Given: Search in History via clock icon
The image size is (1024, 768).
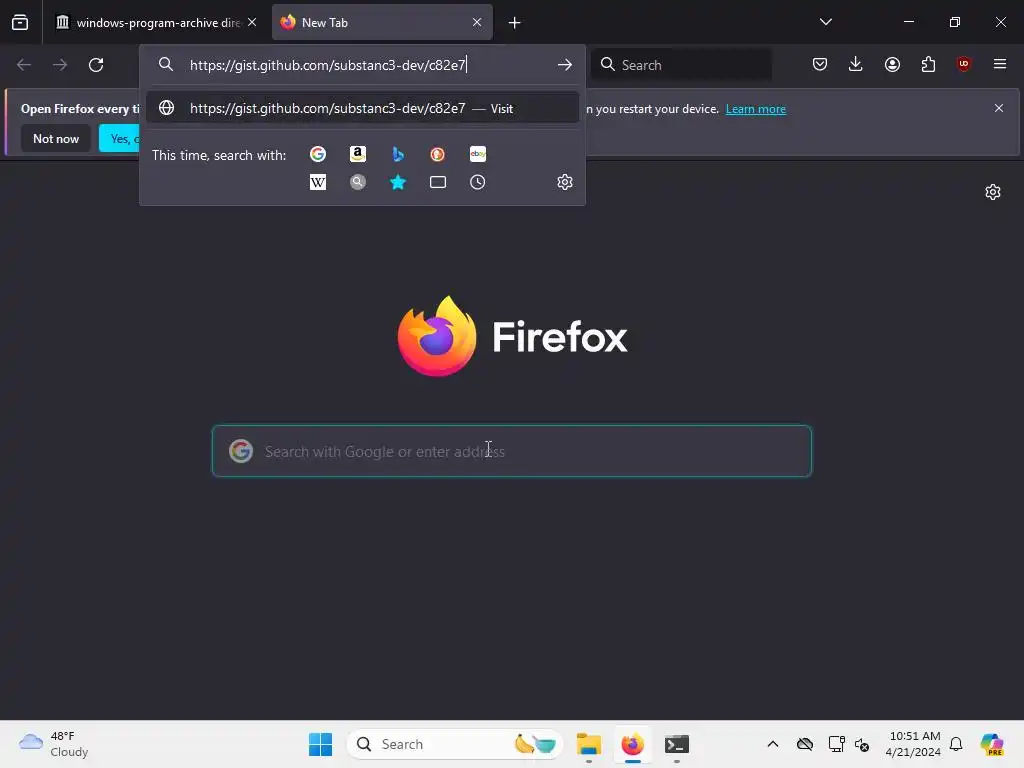Looking at the screenshot, I should [x=478, y=182].
